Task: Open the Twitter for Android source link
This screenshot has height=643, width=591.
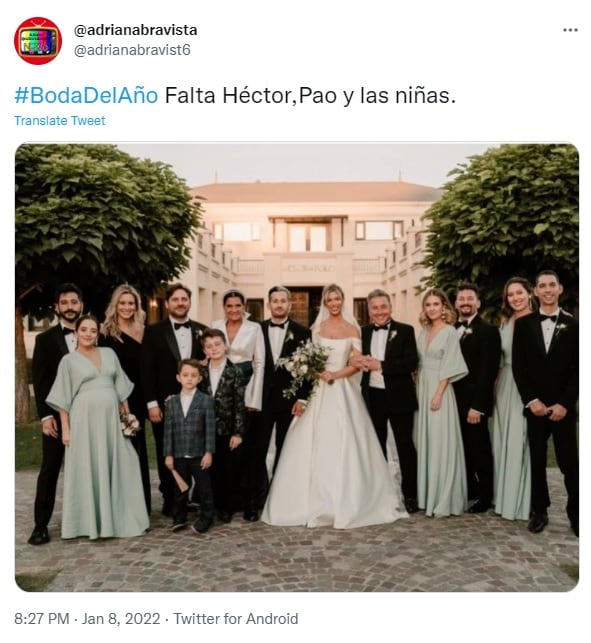Action: [x=236, y=618]
